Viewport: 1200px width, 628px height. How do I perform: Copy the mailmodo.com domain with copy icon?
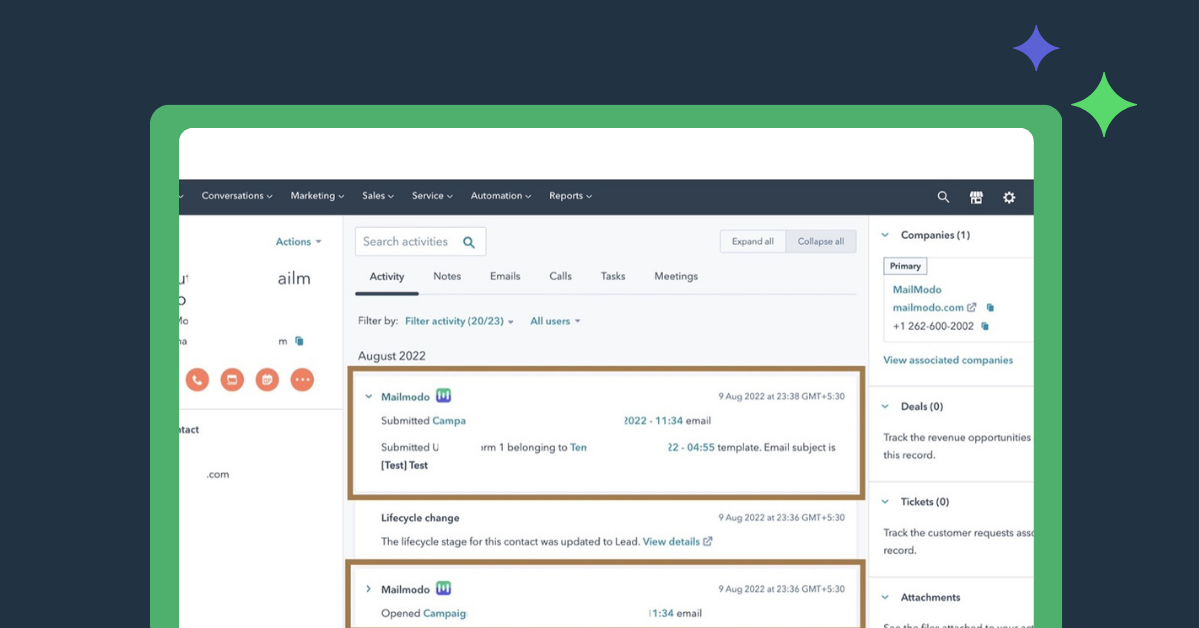click(991, 308)
